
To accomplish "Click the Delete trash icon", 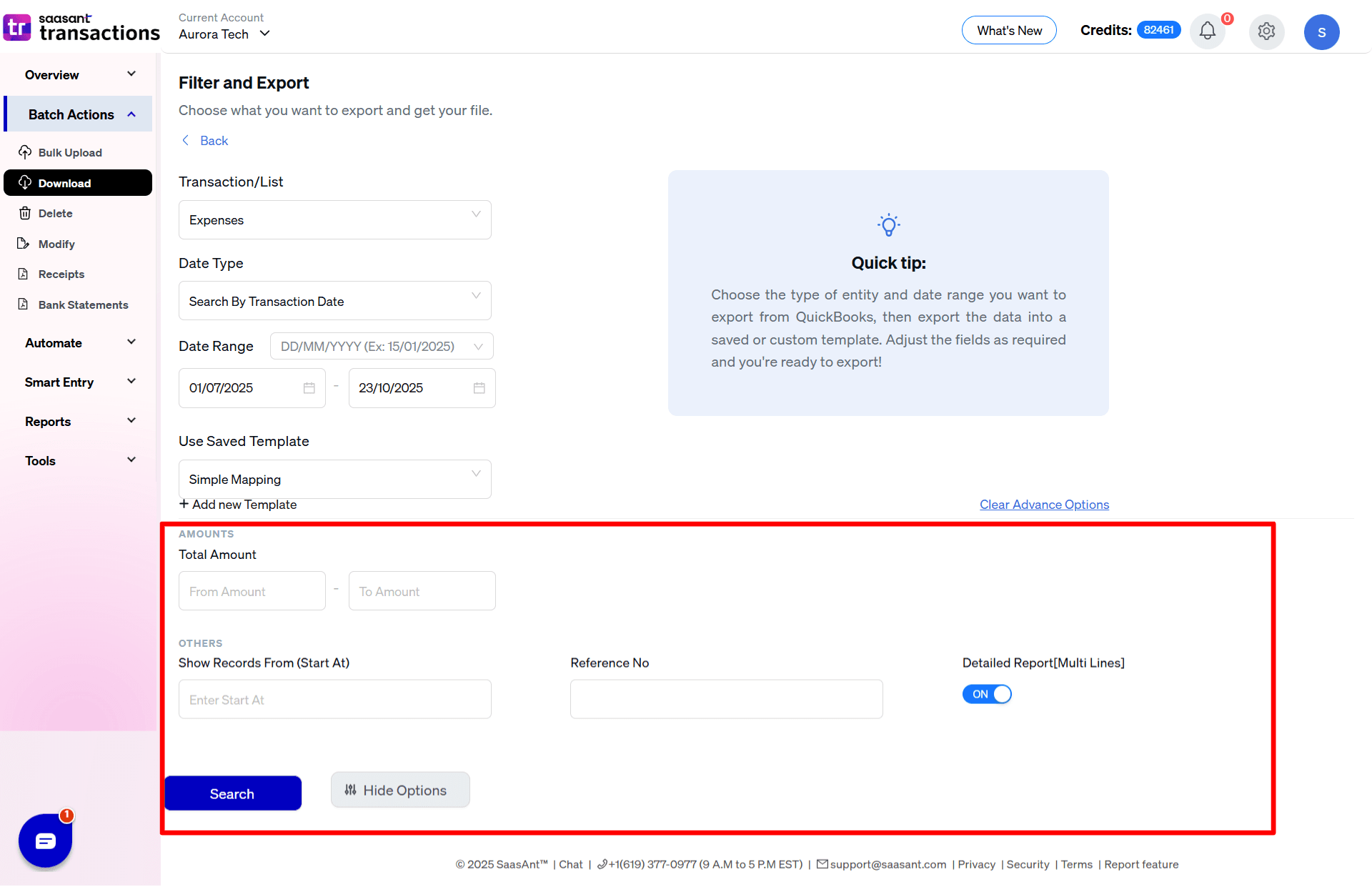I will [24, 213].
